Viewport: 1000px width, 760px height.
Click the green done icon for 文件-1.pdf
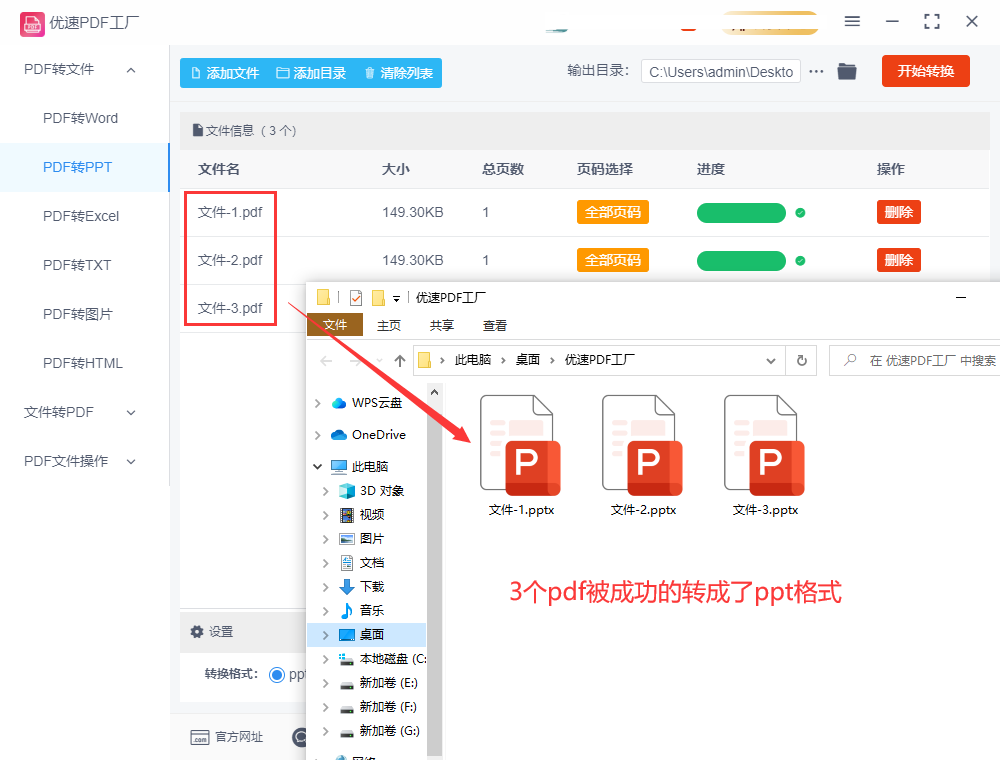coord(800,213)
